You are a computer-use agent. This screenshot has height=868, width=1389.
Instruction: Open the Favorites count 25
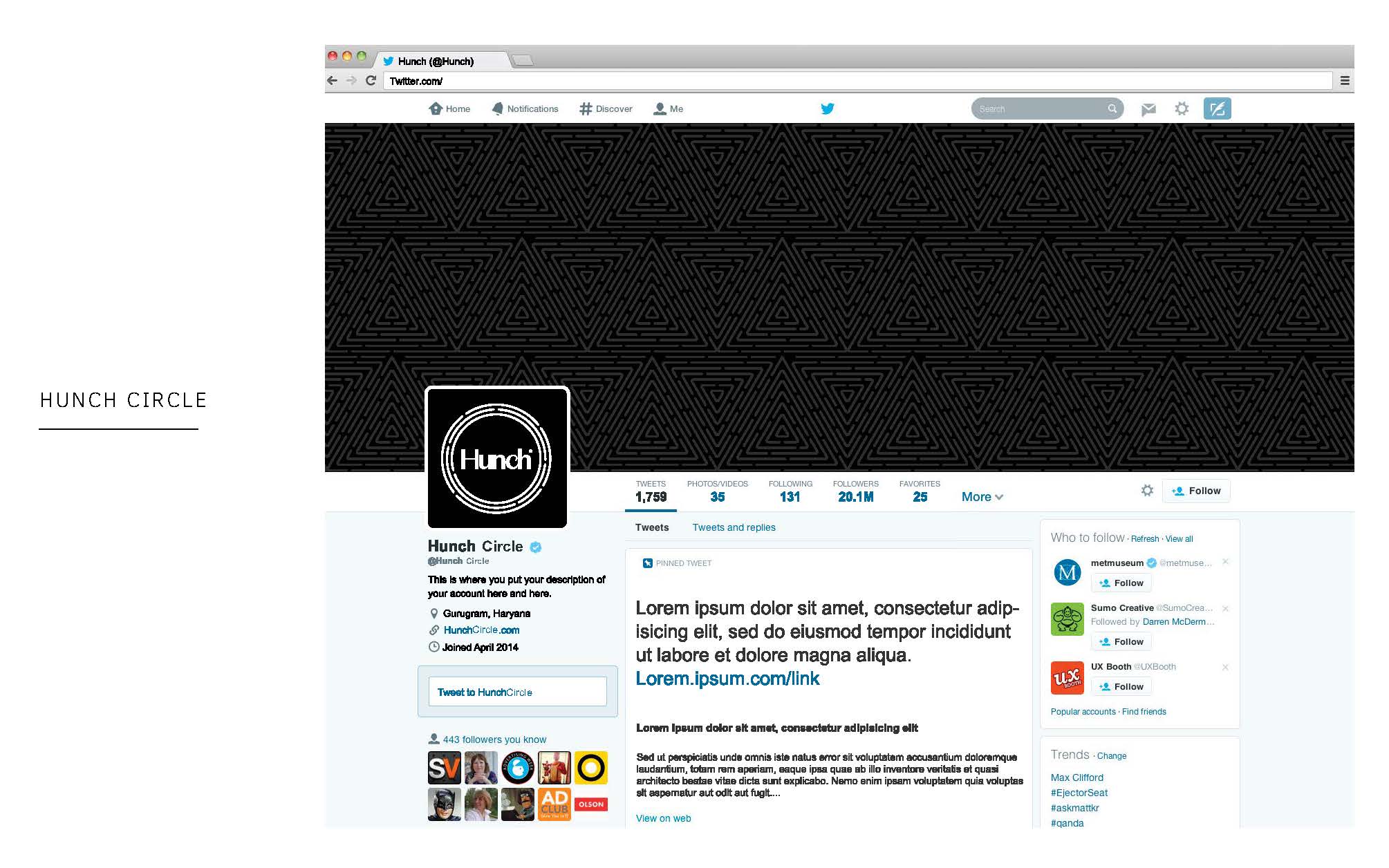point(920,491)
